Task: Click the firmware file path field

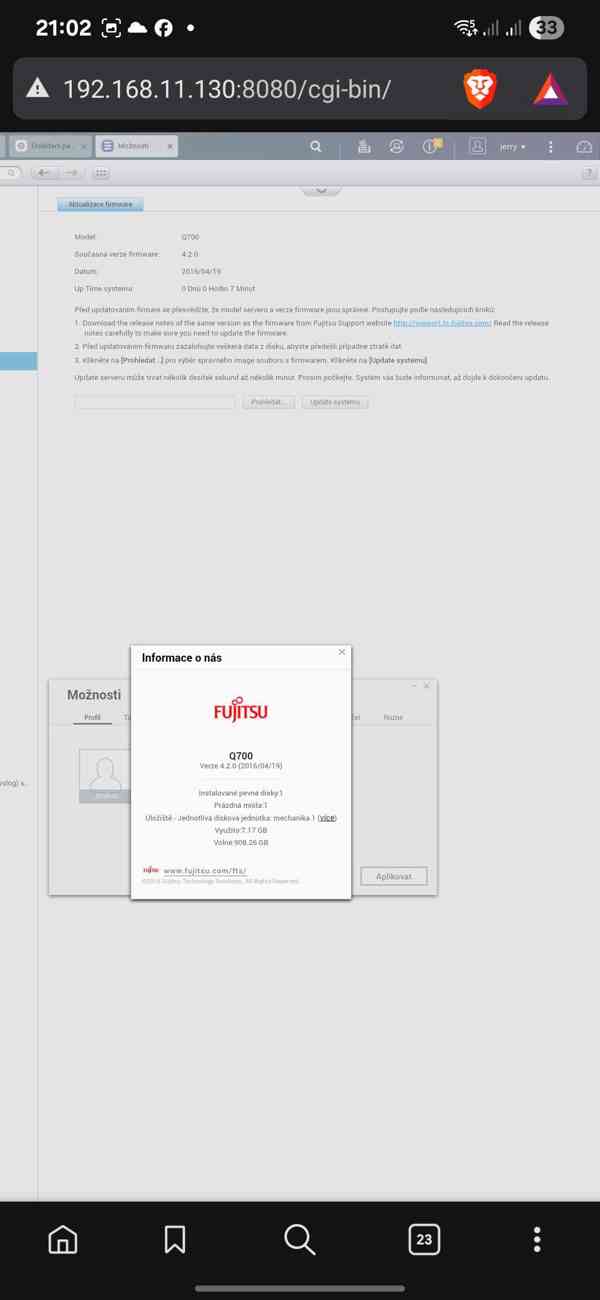Action: (155, 402)
